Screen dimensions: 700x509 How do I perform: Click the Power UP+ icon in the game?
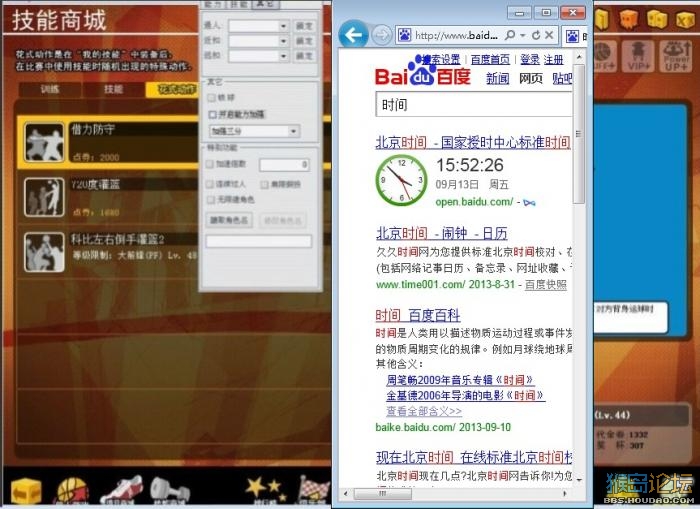click(676, 56)
